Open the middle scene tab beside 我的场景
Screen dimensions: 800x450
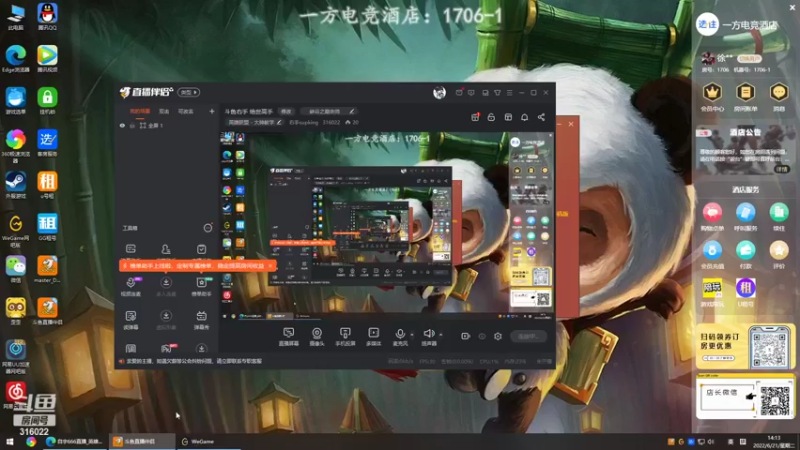pos(164,111)
